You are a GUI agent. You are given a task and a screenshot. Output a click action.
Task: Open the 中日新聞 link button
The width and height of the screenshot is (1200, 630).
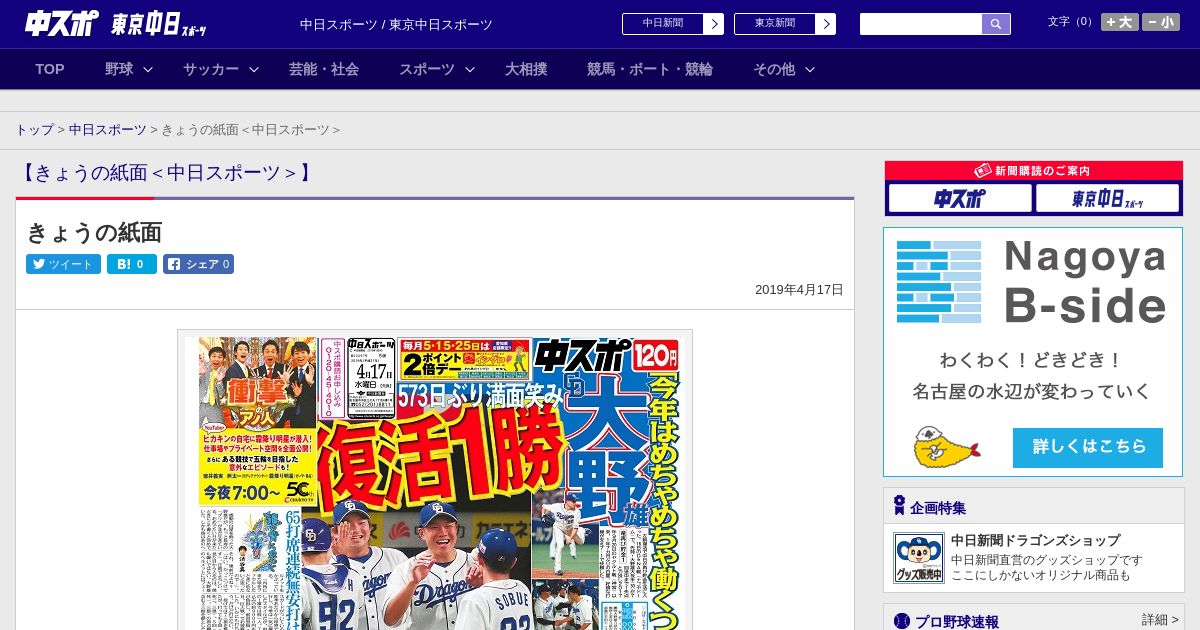[662, 23]
